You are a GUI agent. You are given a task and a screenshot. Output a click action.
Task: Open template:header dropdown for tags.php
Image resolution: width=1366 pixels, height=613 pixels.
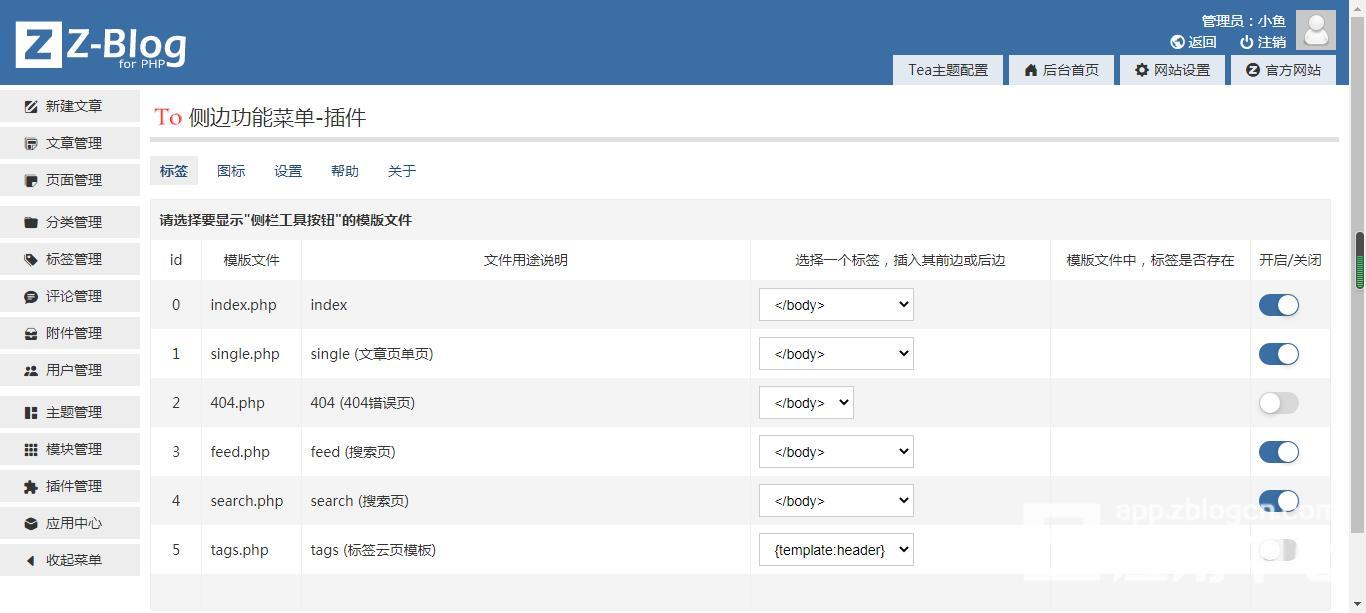[x=836, y=550]
